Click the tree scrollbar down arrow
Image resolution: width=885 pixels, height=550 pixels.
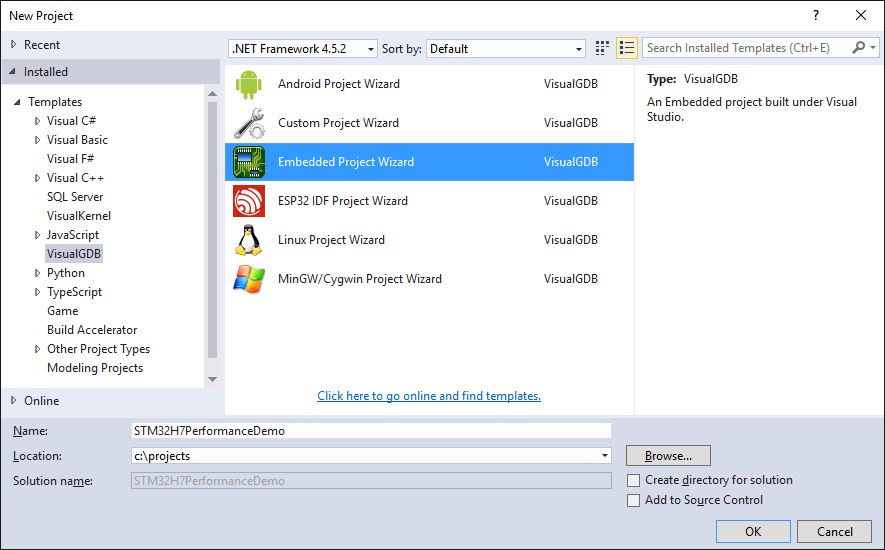point(212,379)
